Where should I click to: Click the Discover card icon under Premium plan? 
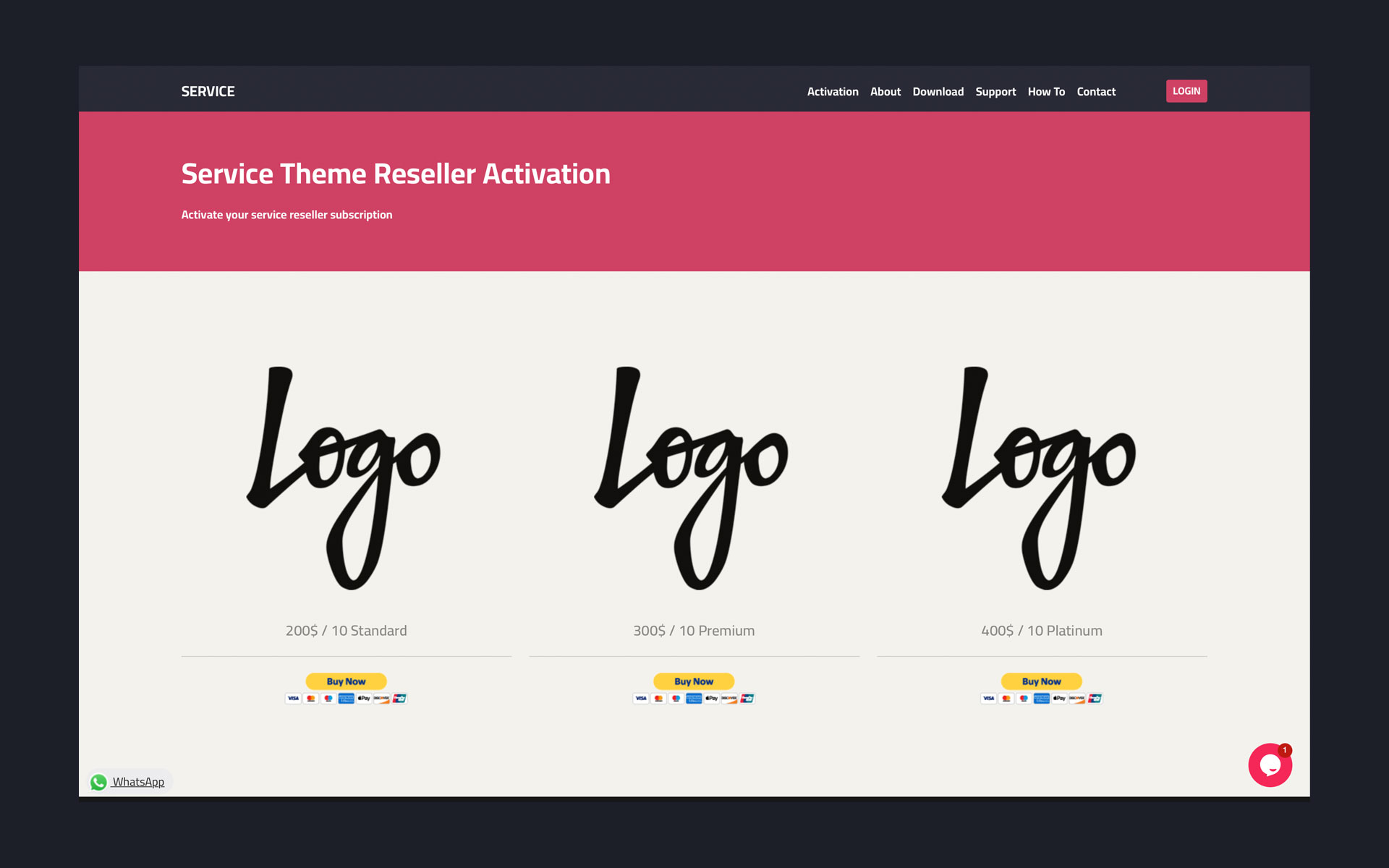click(x=729, y=698)
